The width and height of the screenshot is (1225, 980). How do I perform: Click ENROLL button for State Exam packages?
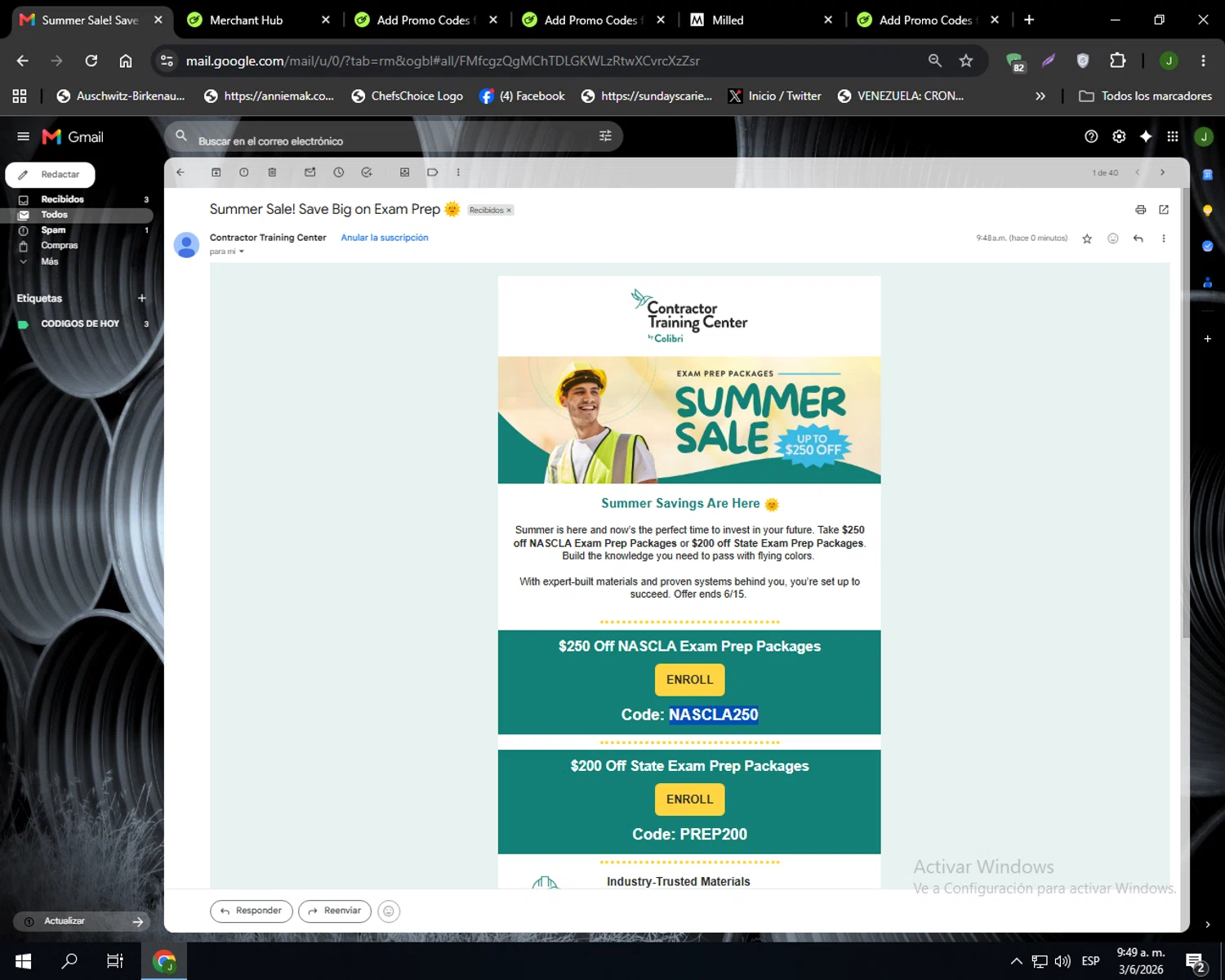(689, 800)
